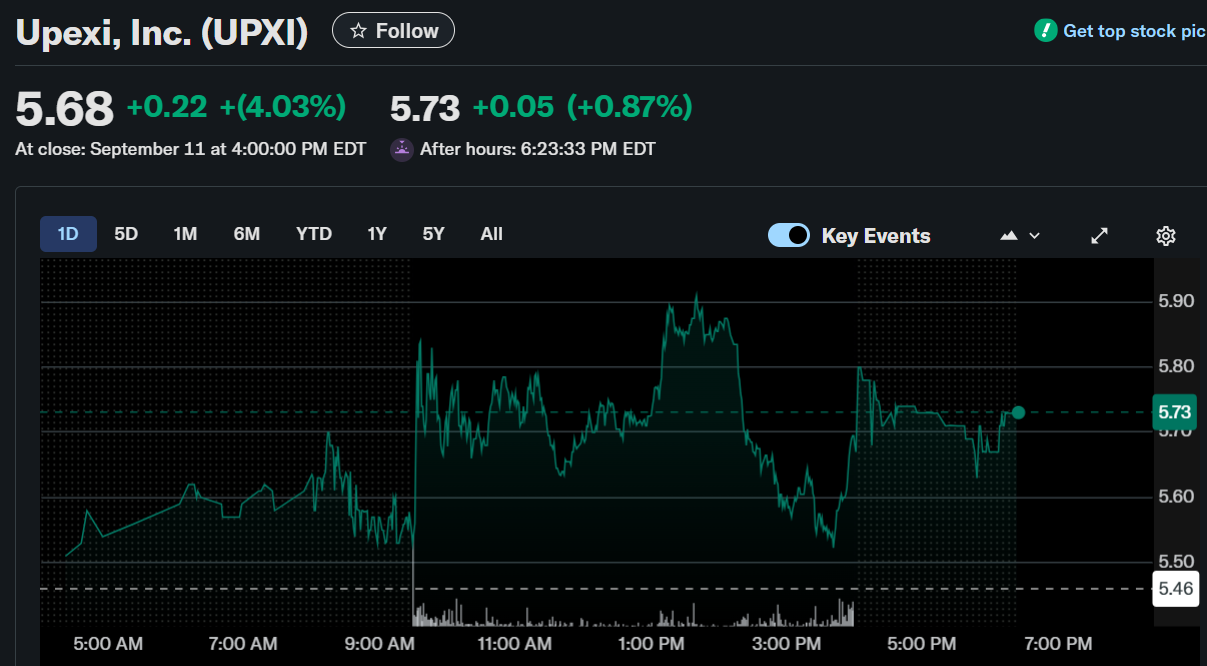The height and width of the screenshot is (666, 1207).
Task: Follow the Upexi stock
Action: [393, 31]
